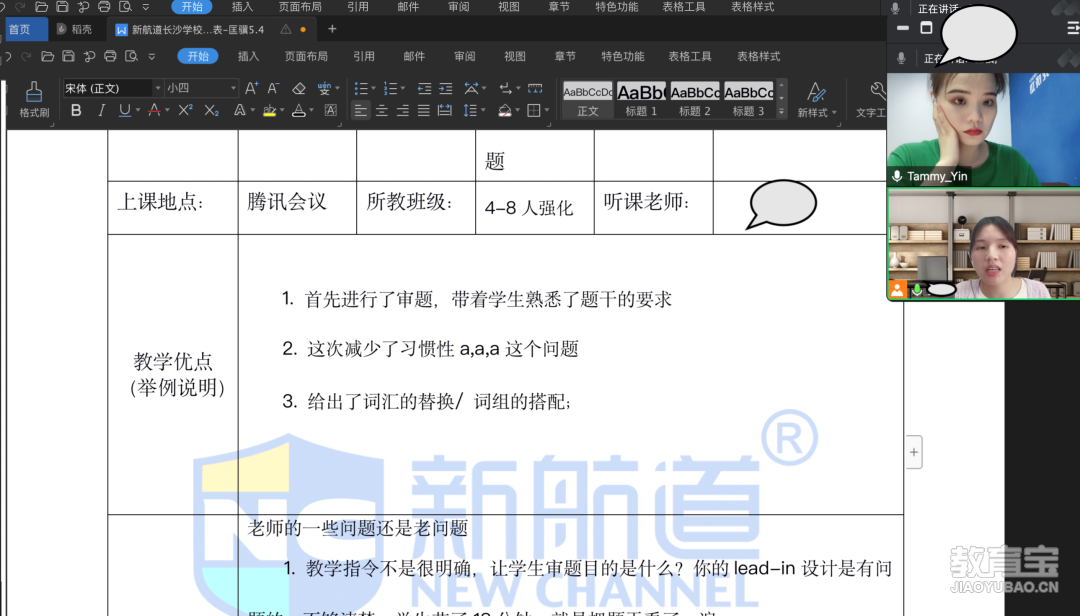Click the paragraph marks arrows icon

(x=506, y=88)
